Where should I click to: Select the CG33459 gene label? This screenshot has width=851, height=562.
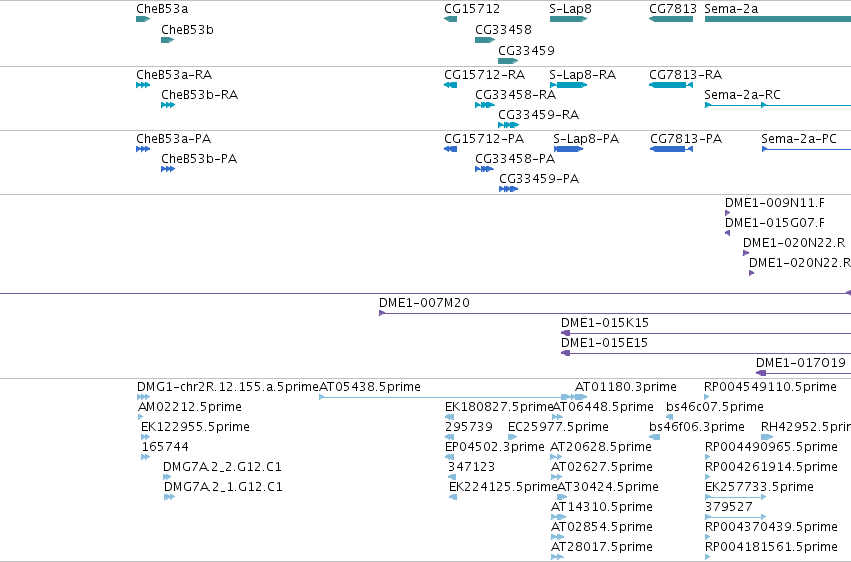[526, 51]
